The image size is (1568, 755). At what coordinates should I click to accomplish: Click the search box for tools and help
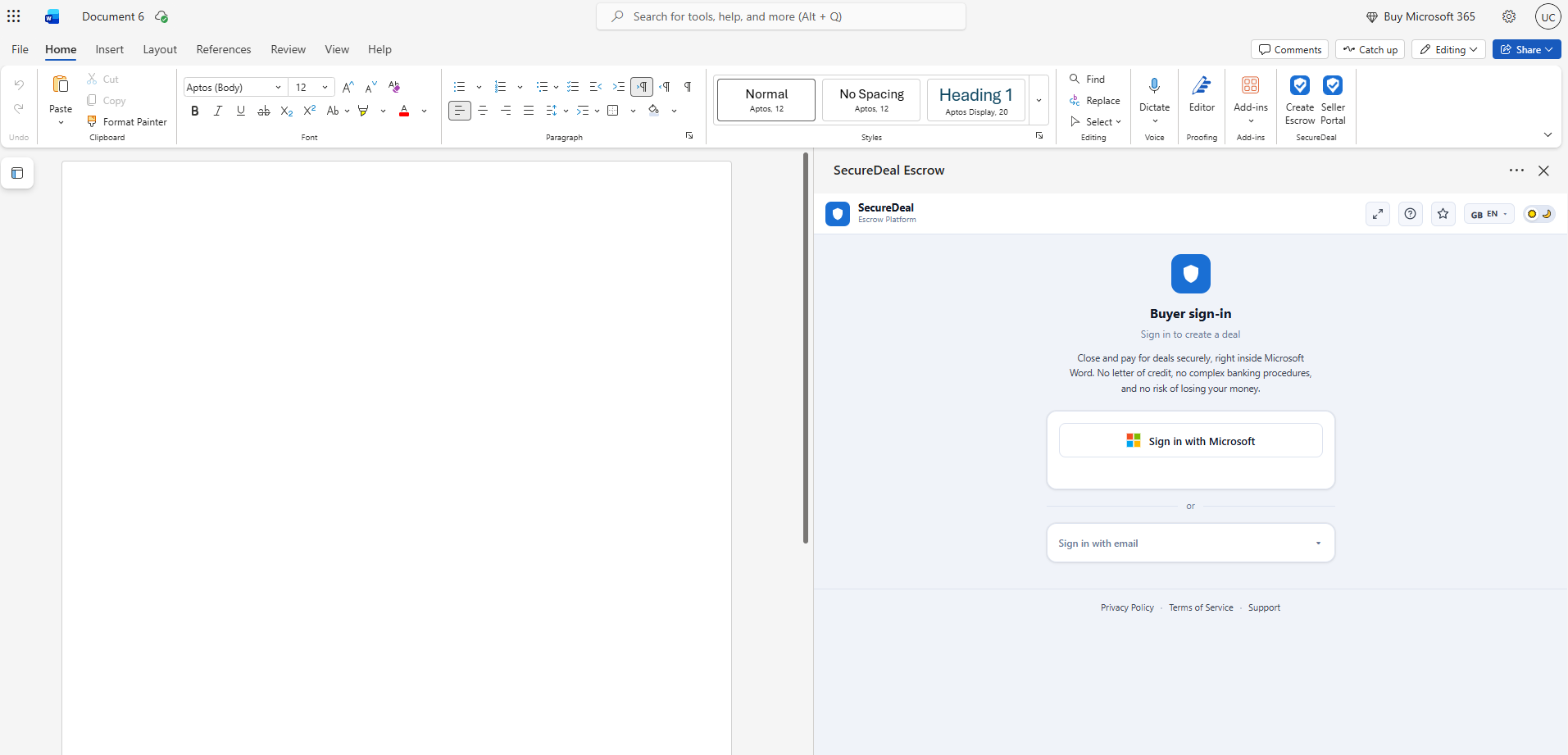(x=781, y=16)
